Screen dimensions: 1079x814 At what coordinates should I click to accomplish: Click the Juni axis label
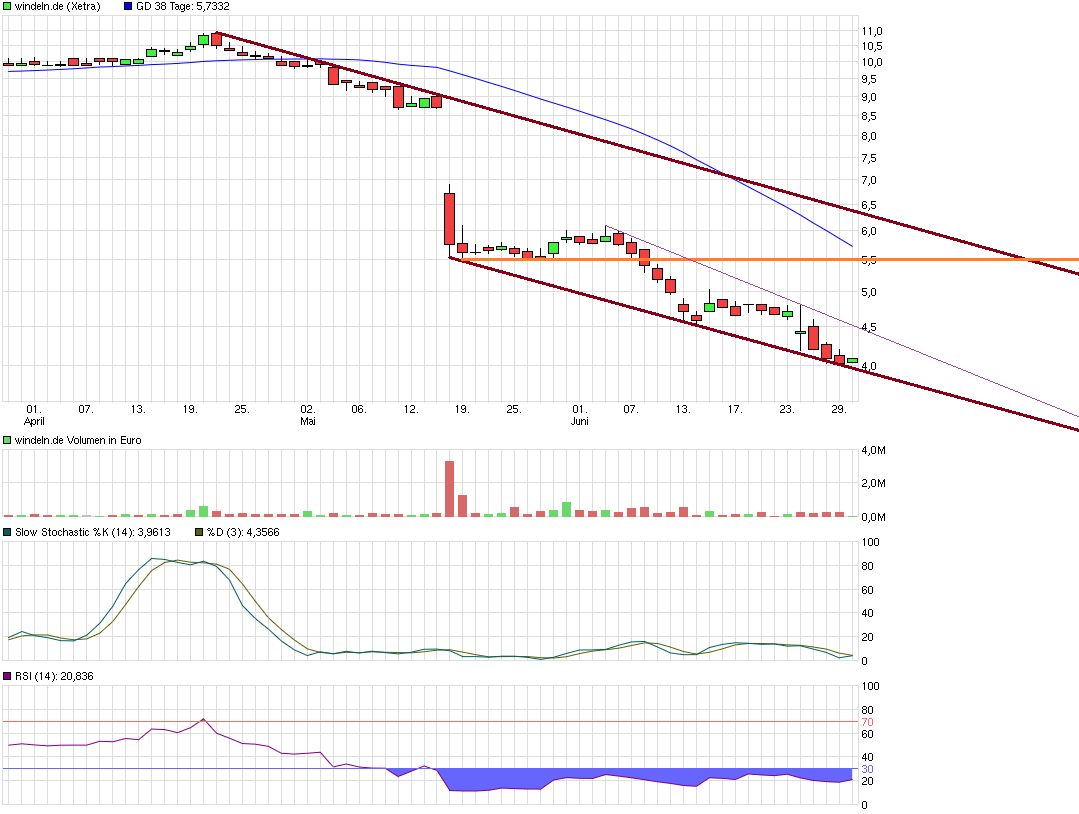point(580,421)
